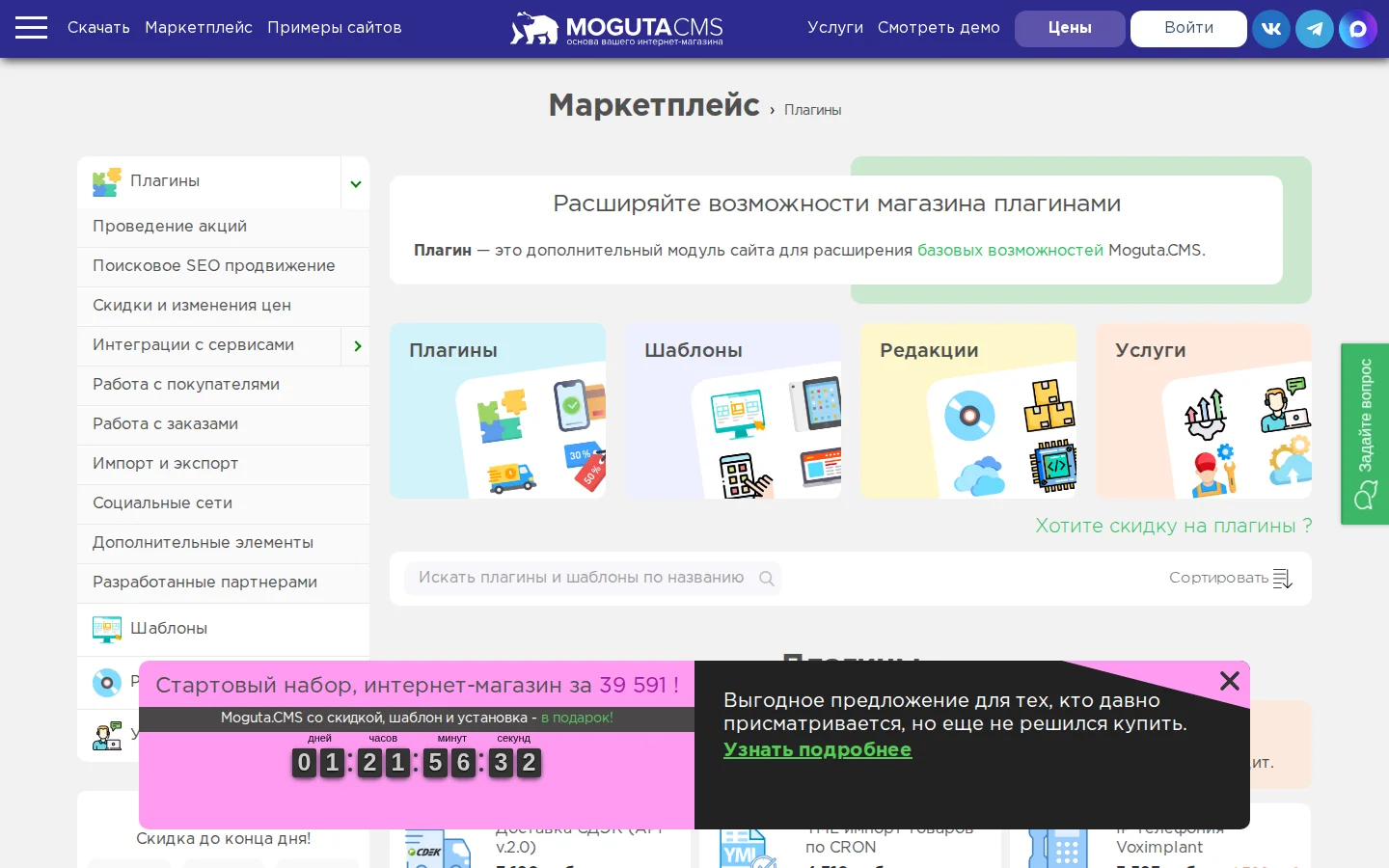Image resolution: width=1389 pixels, height=868 pixels.
Task: Select Проведение акций category
Action: pyautogui.click(x=223, y=227)
